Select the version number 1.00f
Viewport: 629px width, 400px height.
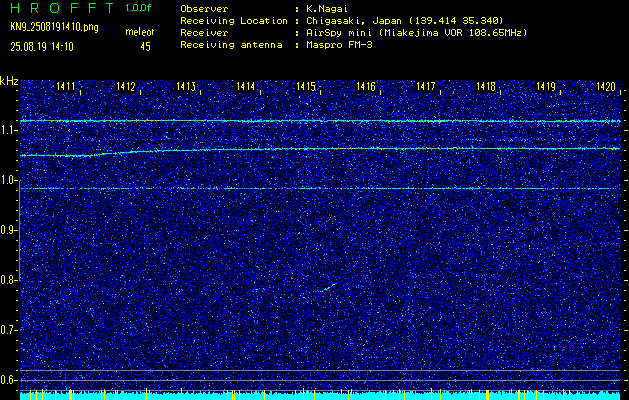click(138, 8)
